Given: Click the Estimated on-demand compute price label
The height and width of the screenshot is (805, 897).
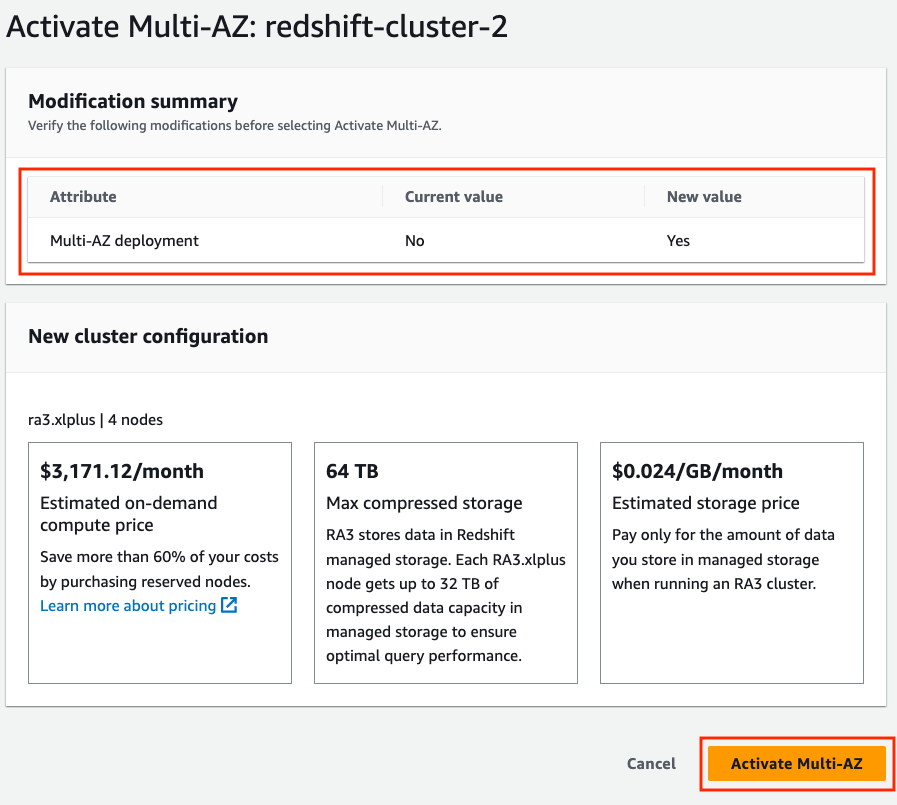Looking at the screenshot, I should point(129,514).
